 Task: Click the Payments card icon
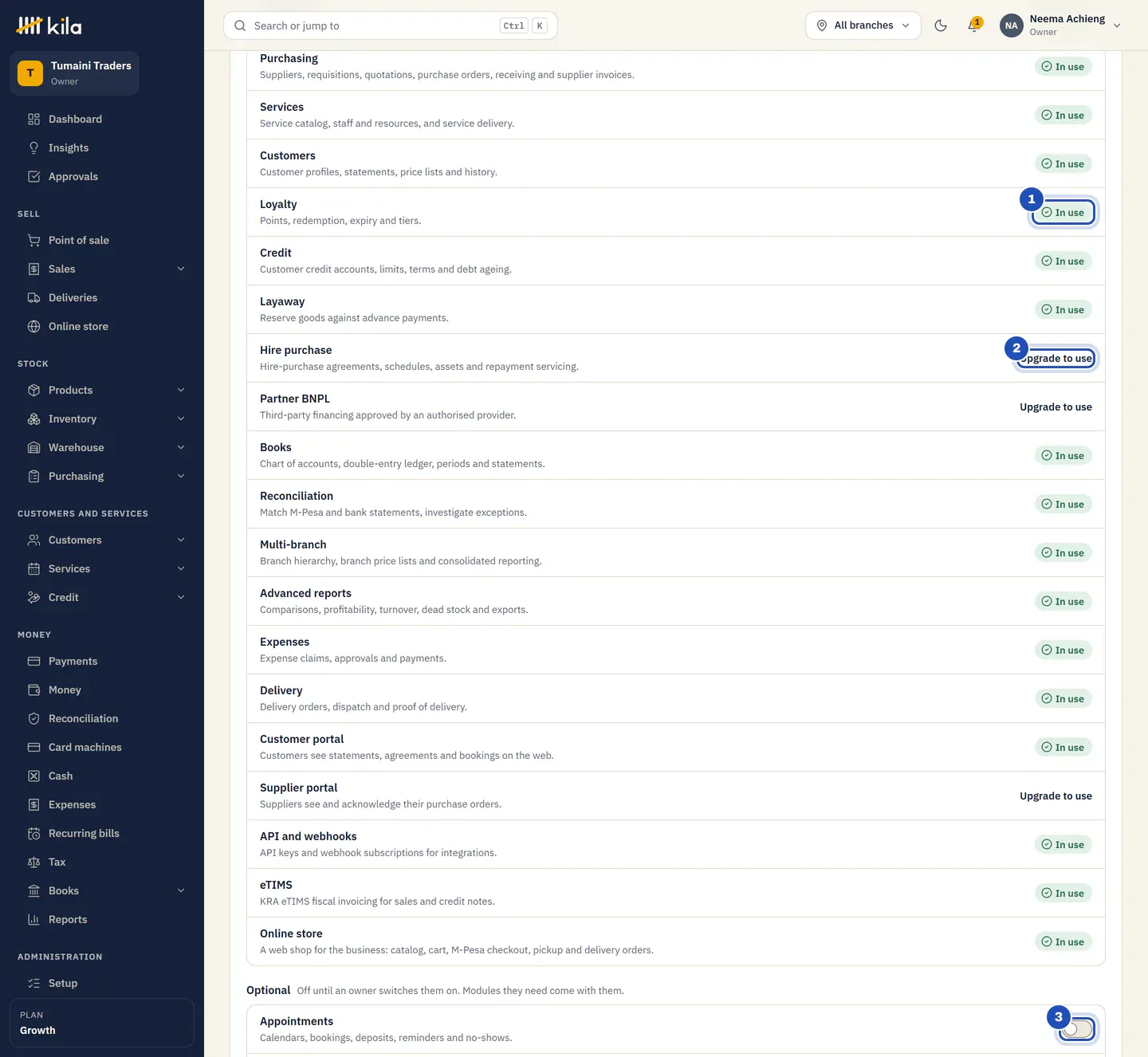pyautogui.click(x=33, y=661)
